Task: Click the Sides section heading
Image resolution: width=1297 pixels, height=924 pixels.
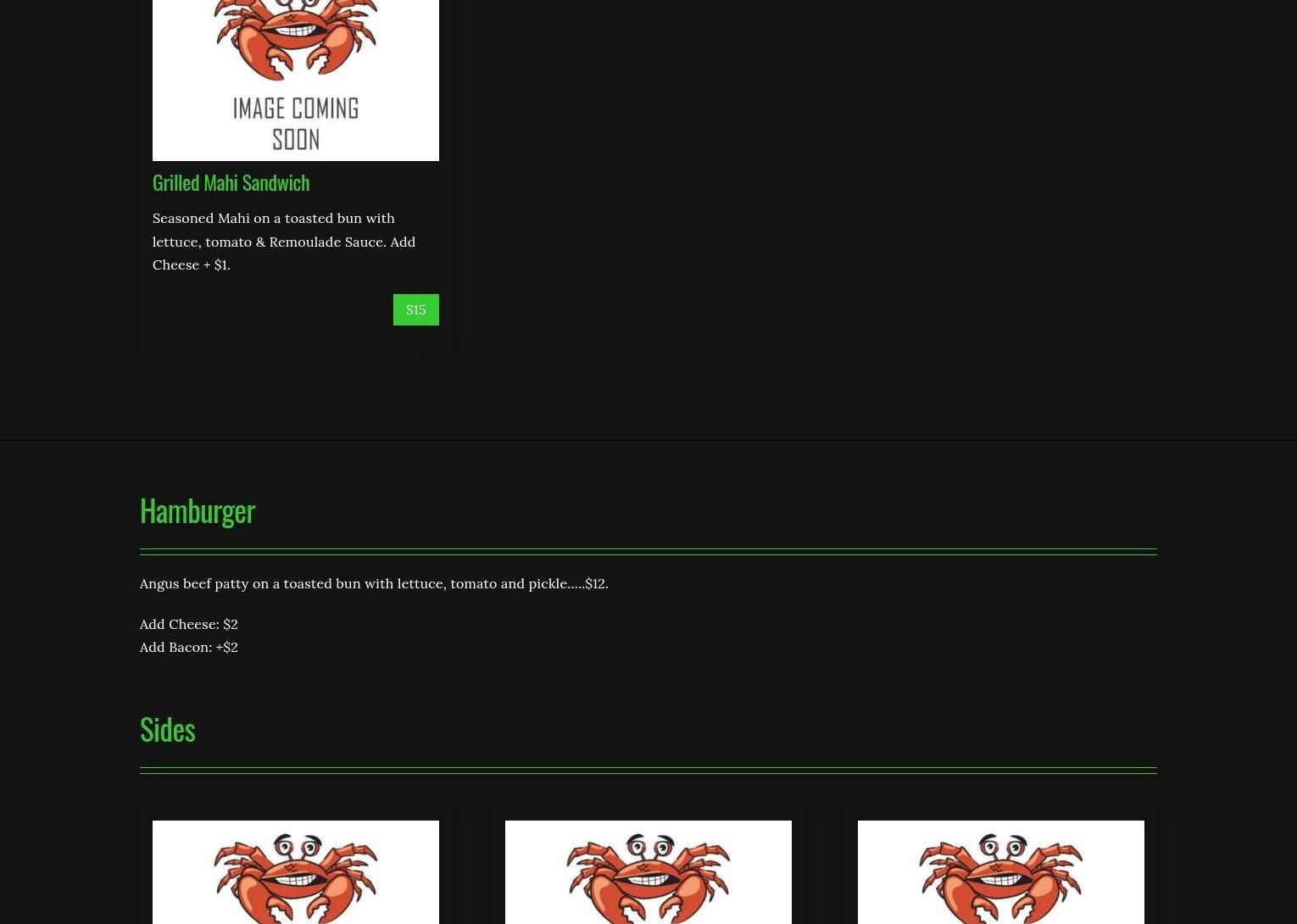Action: click(168, 729)
